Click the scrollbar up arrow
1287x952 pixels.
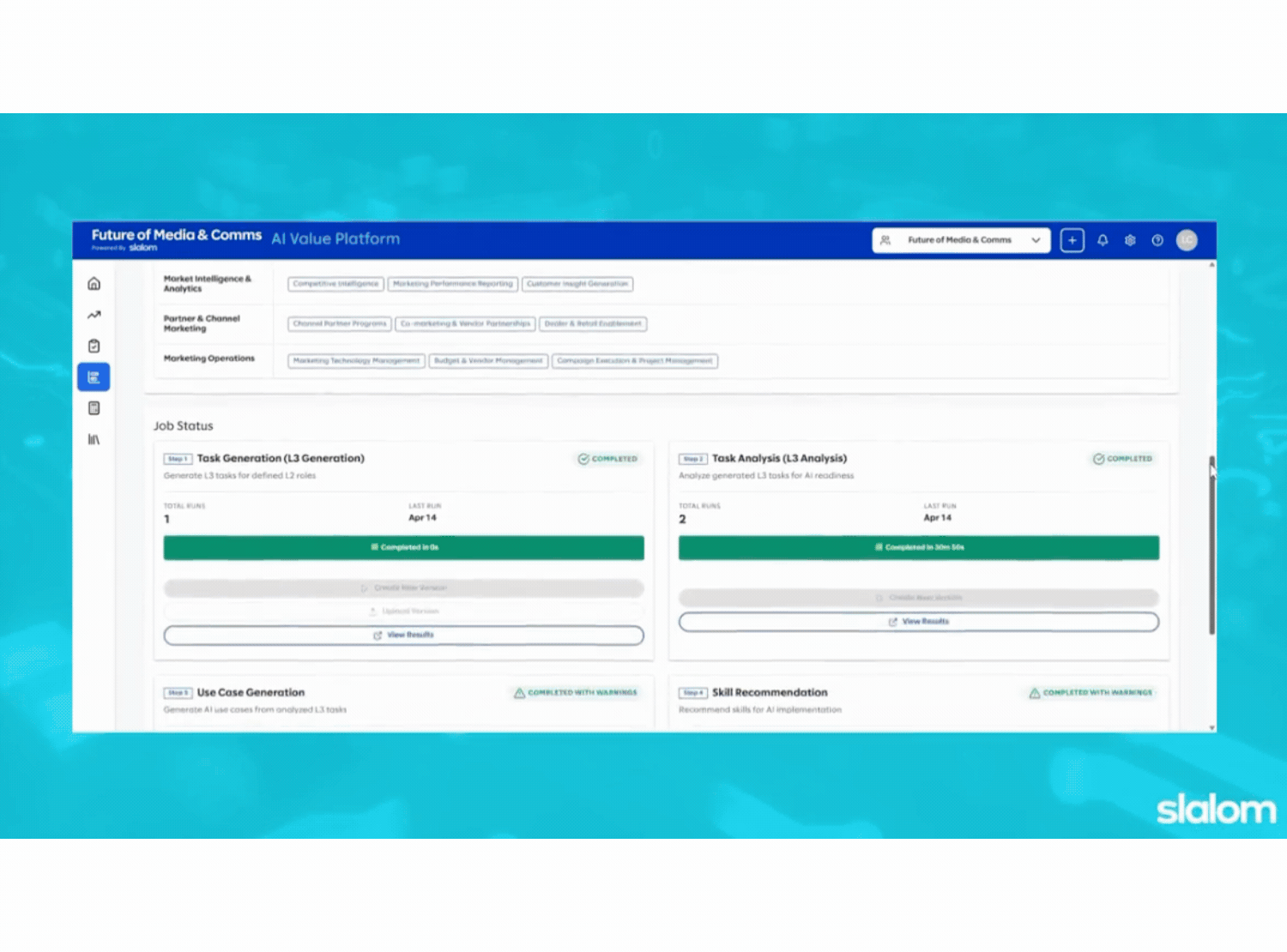1211,265
